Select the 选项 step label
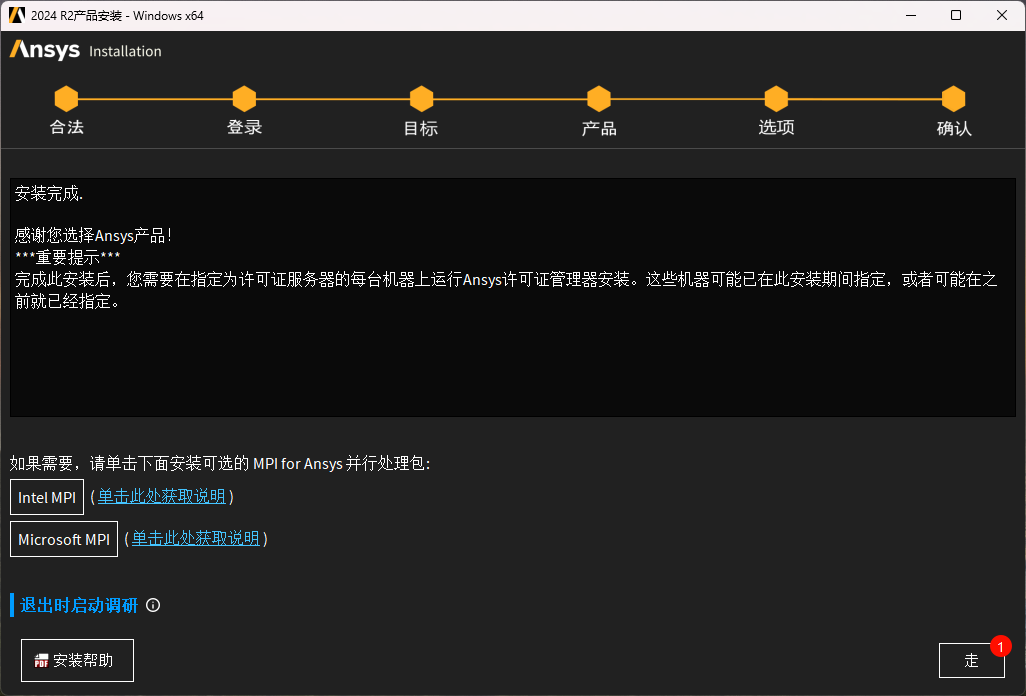This screenshot has height=696, width=1026. 776,127
